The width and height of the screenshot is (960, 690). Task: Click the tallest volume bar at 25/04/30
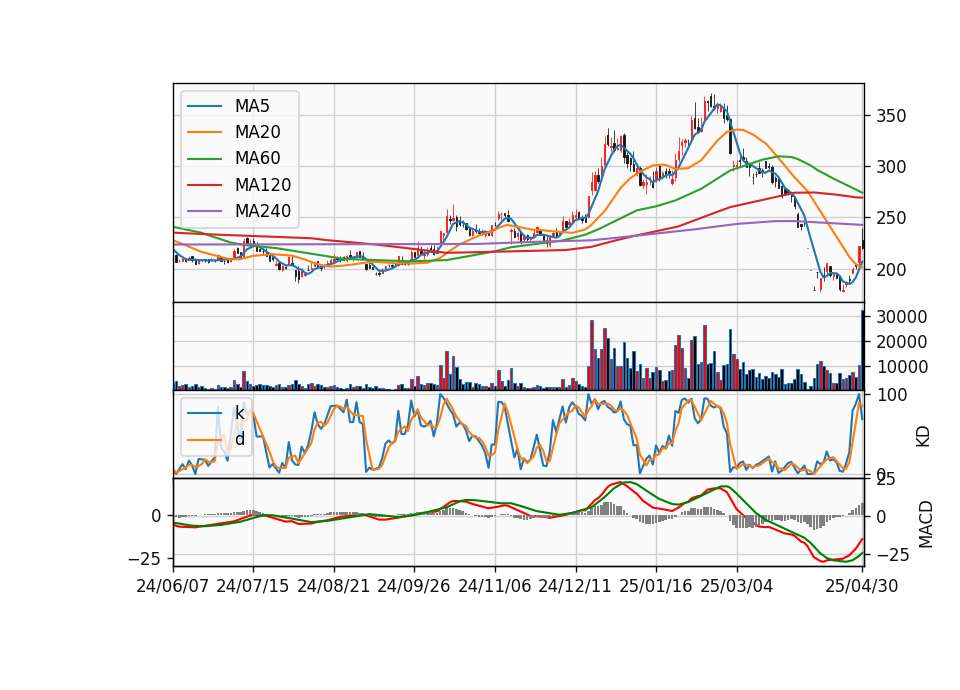coord(863,350)
